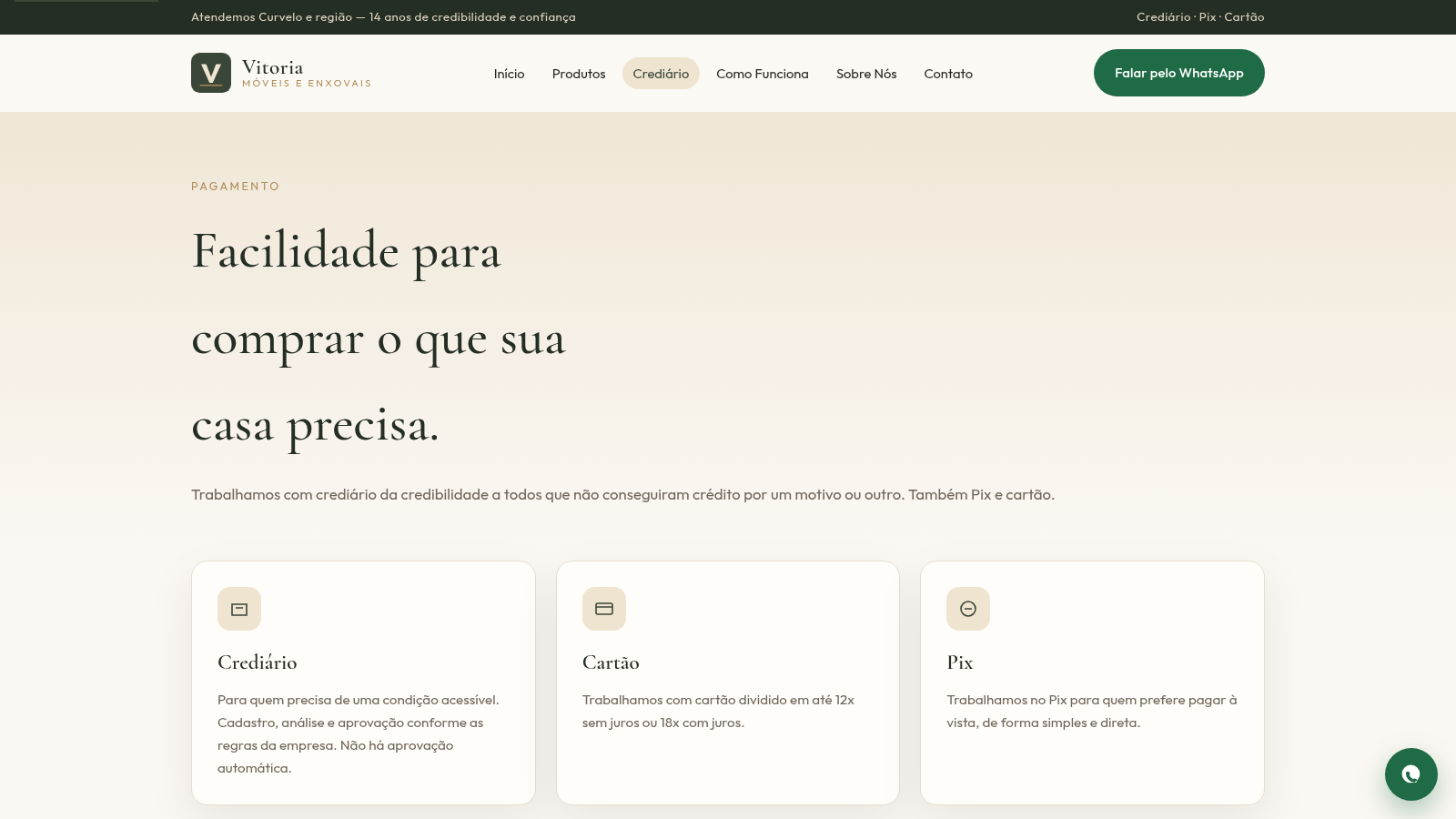Open the Contato page
The height and width of the screenshot is (819, 1456).
tap(948, 74)
